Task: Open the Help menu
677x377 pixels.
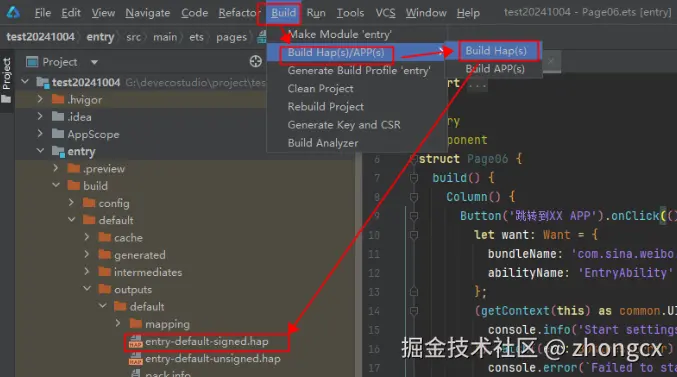Action: click(468, 13)
